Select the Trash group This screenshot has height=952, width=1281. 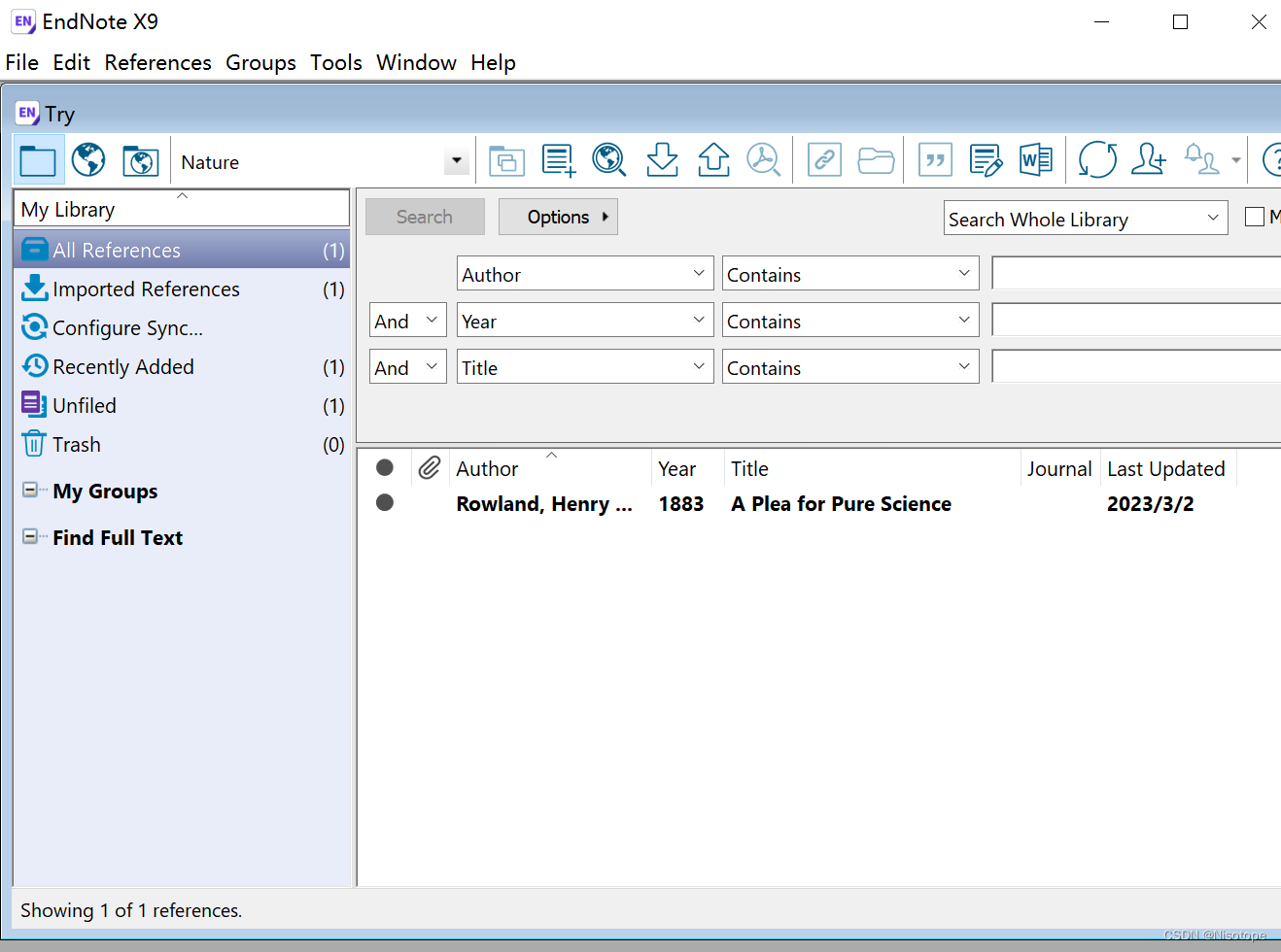(x=182, y=444)
